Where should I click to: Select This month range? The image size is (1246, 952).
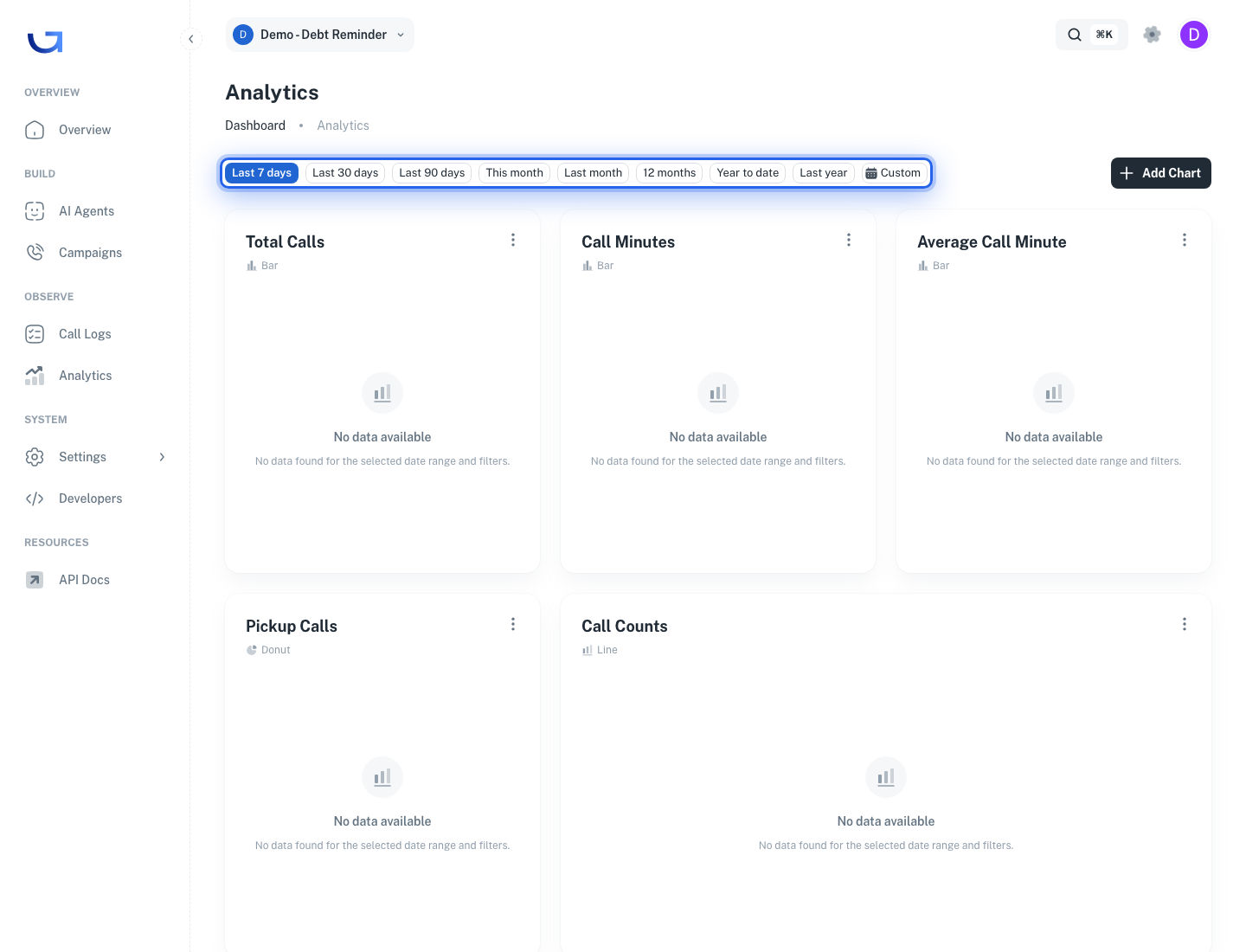[515, 173]
